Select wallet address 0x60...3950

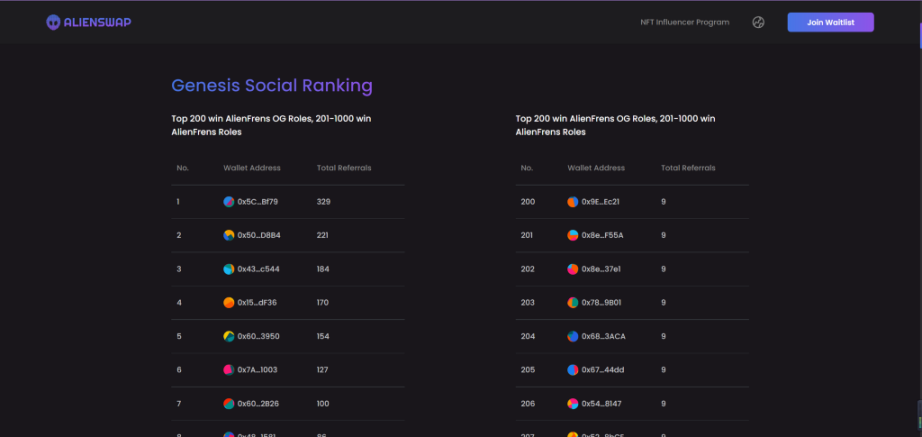[257, 336]
